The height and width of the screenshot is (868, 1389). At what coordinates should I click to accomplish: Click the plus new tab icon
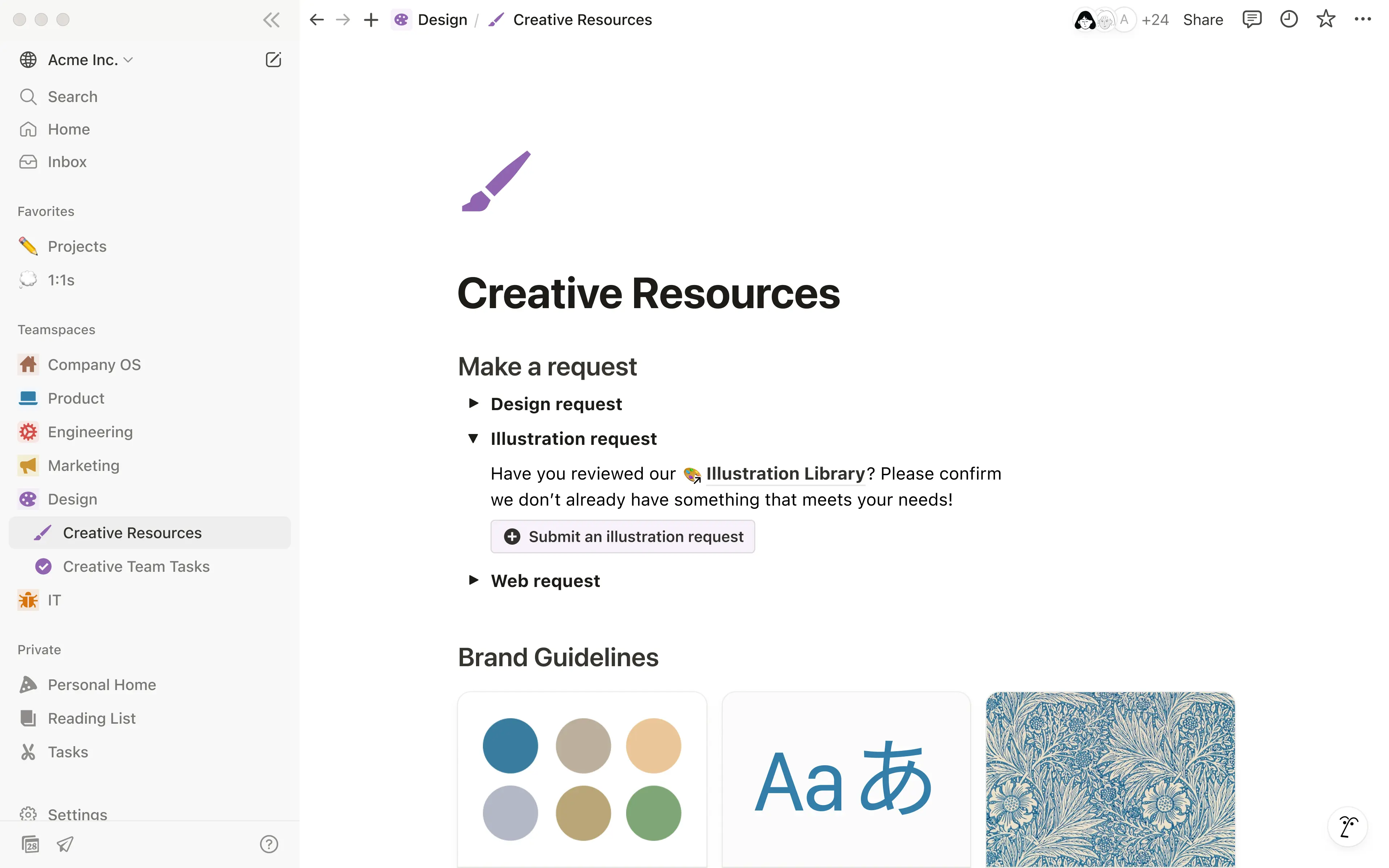coord(371,20)
